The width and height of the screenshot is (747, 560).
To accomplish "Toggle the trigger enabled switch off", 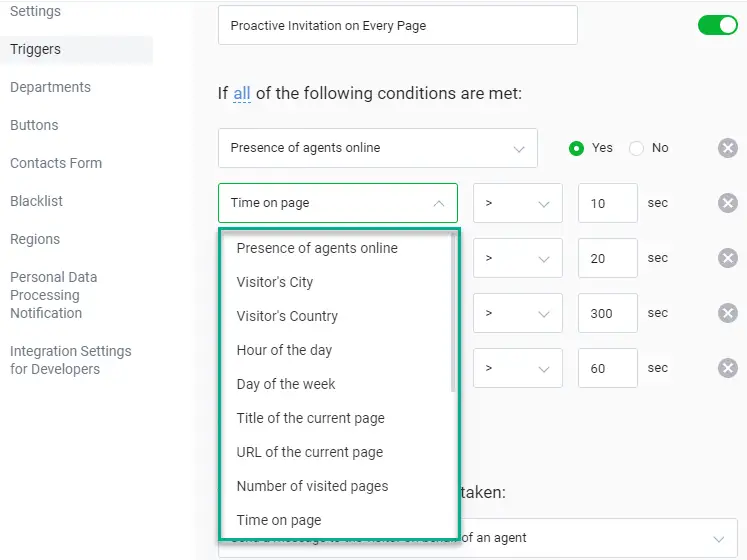I will (x=717, y=25).
